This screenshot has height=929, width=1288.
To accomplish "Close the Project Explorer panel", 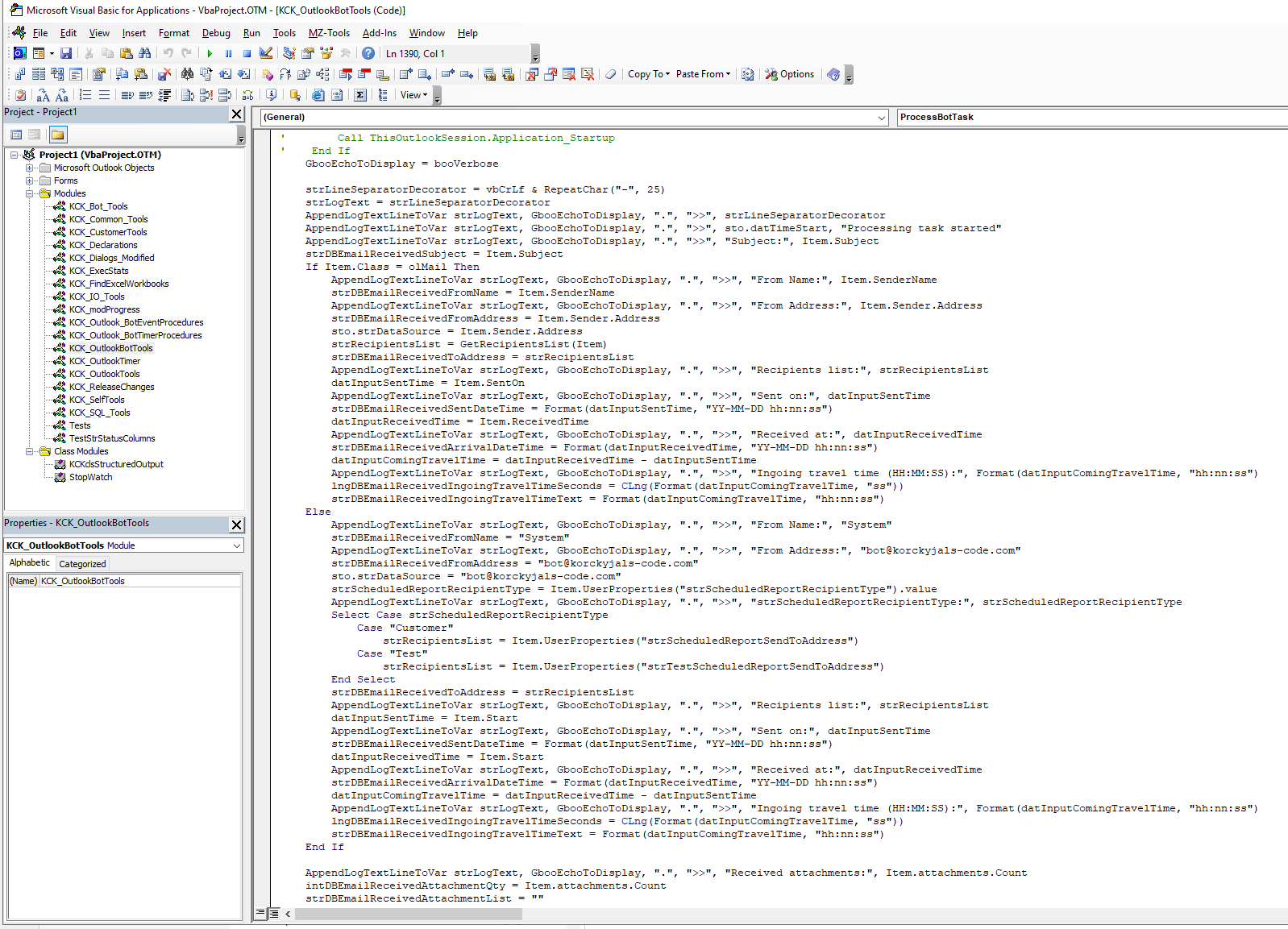I will click(x=237, y=114).
